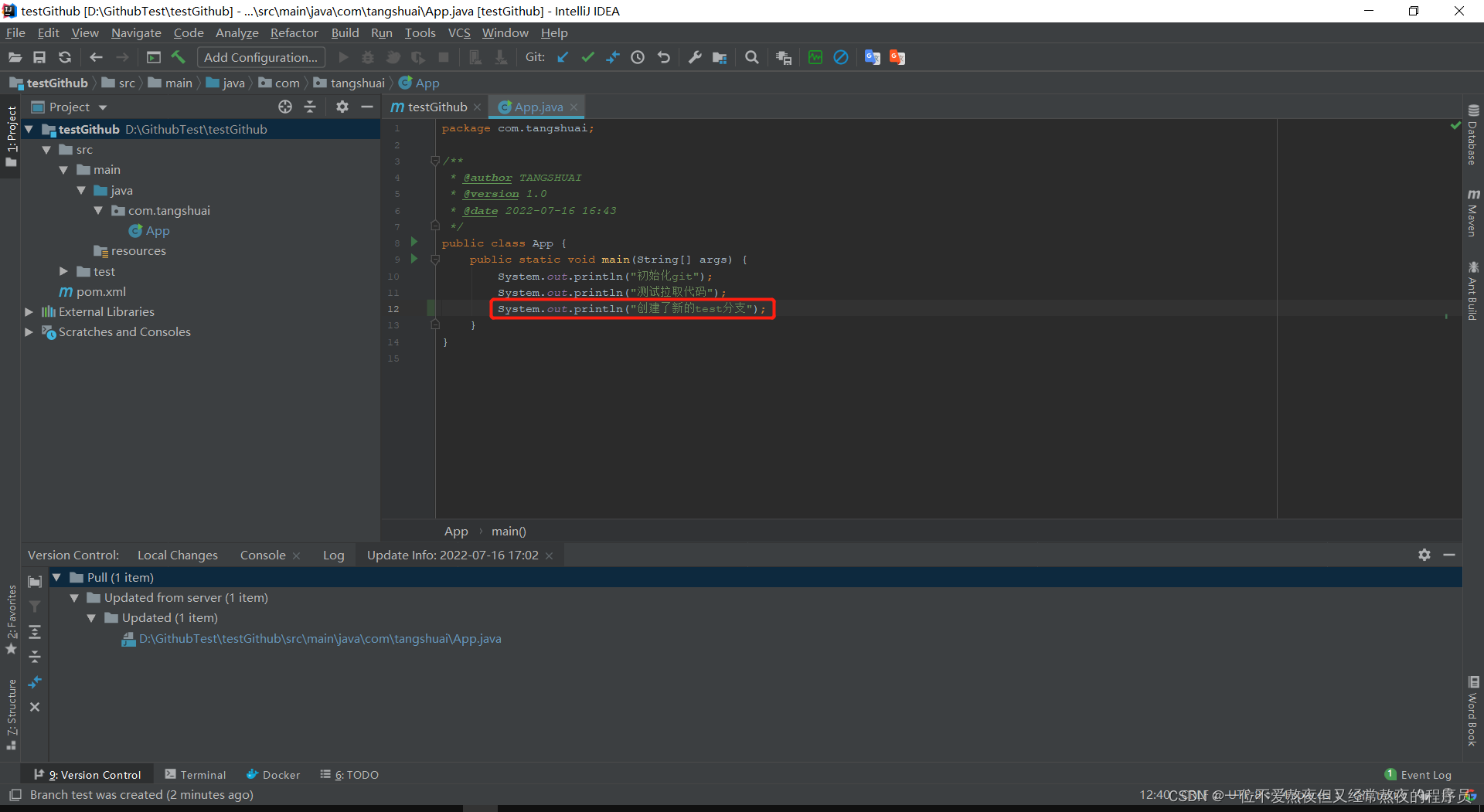Viewport: 1484px width, 812px height.
Task: Collapse Updated from server node
Action: 74,597
